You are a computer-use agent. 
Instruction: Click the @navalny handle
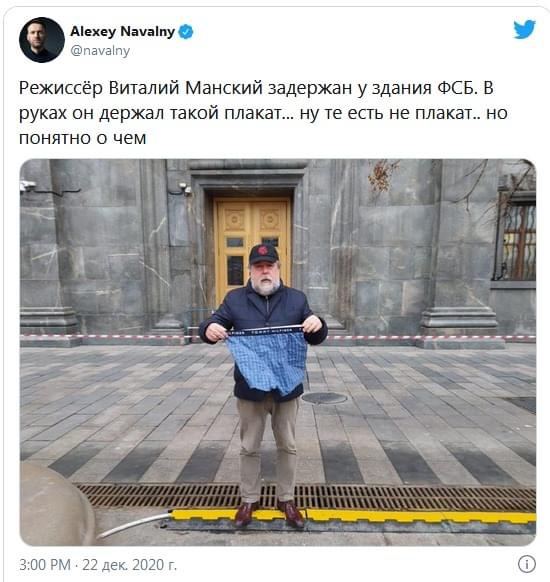click(x=100, y=50)
